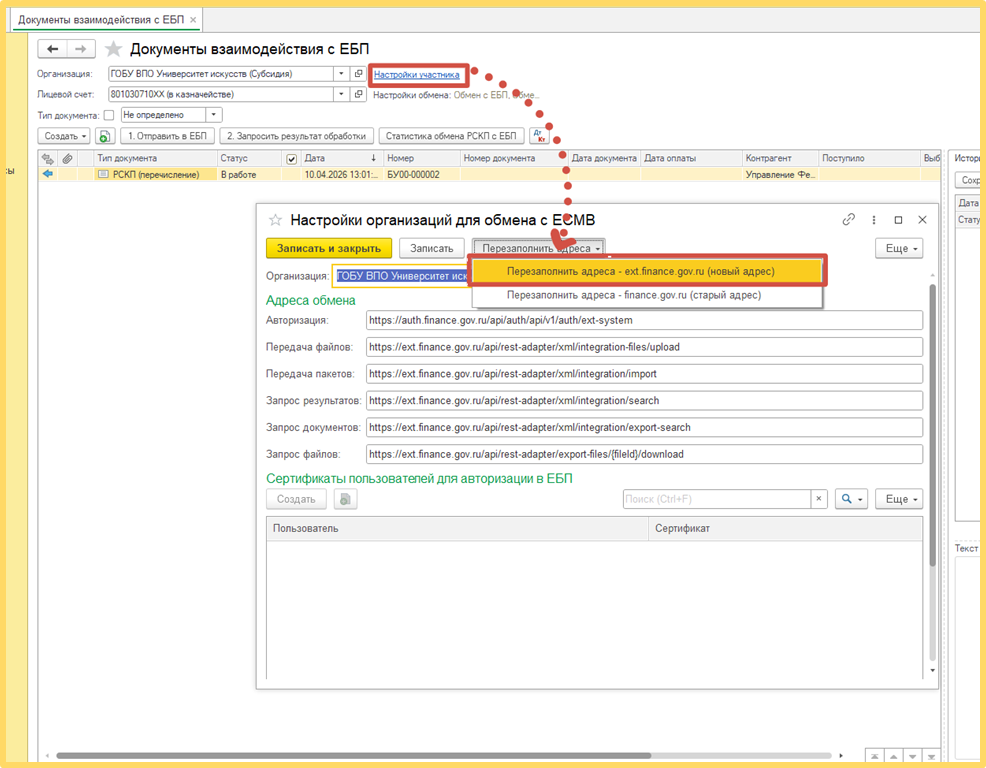Click the exchange arrows column header icon
Image resolution: width=986 pixels, height=768 pixels.
[x=48, y=159]
